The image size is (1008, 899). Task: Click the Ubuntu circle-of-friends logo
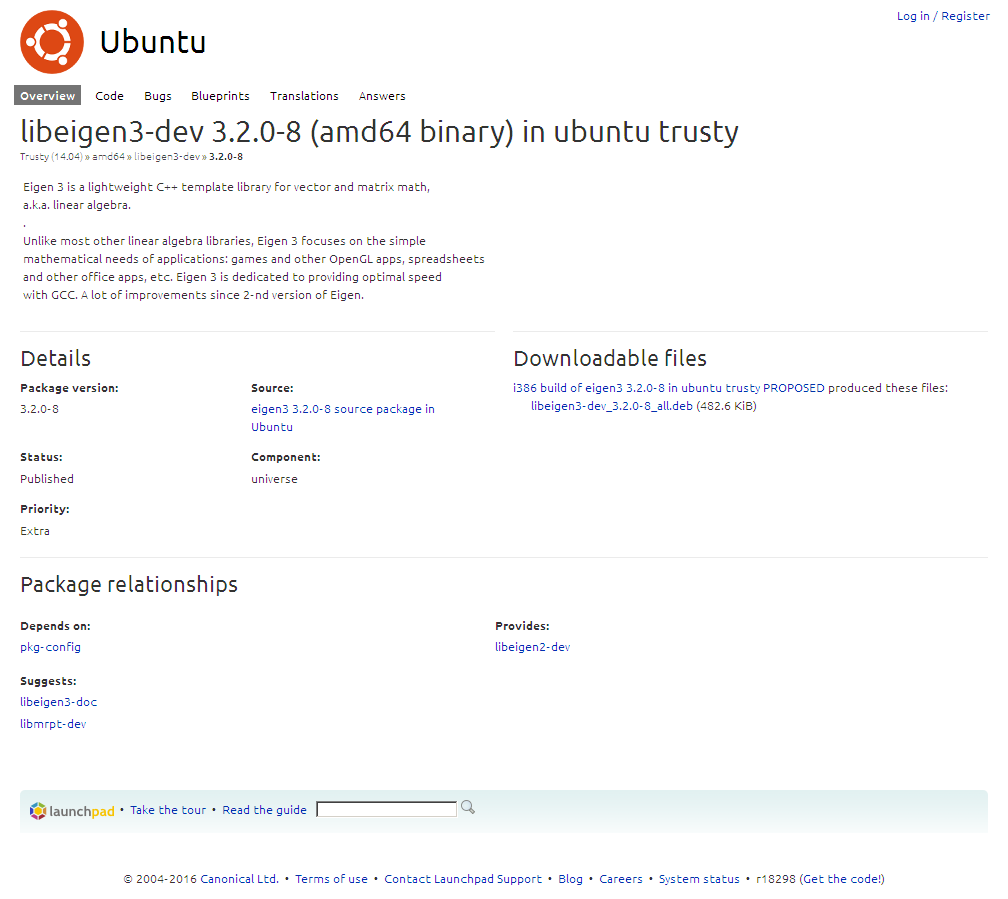click(x=51, y=42)
